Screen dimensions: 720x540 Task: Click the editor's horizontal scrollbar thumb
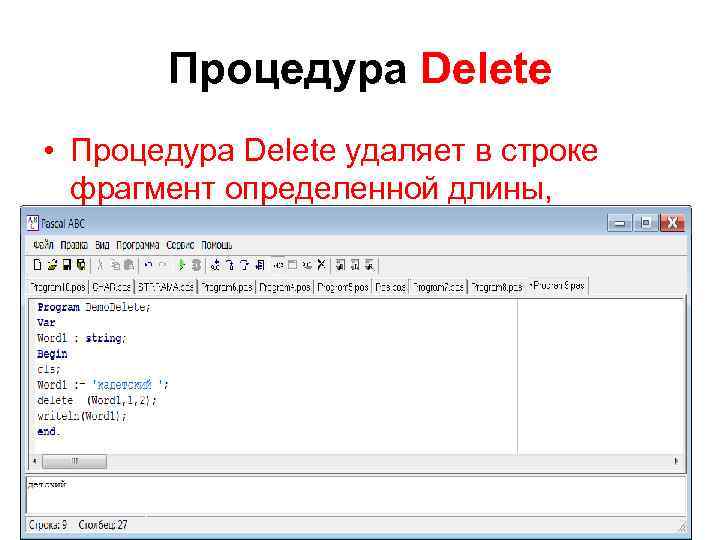coord(74,461)
